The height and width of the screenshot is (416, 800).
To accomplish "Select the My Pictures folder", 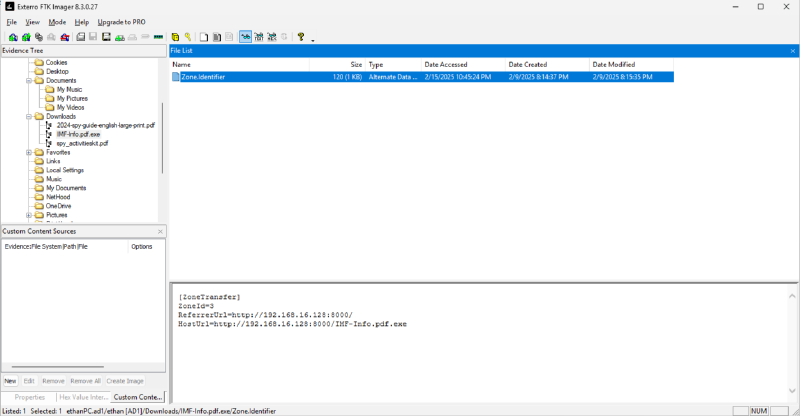I will pyautogui.click(x=72, y=99).
